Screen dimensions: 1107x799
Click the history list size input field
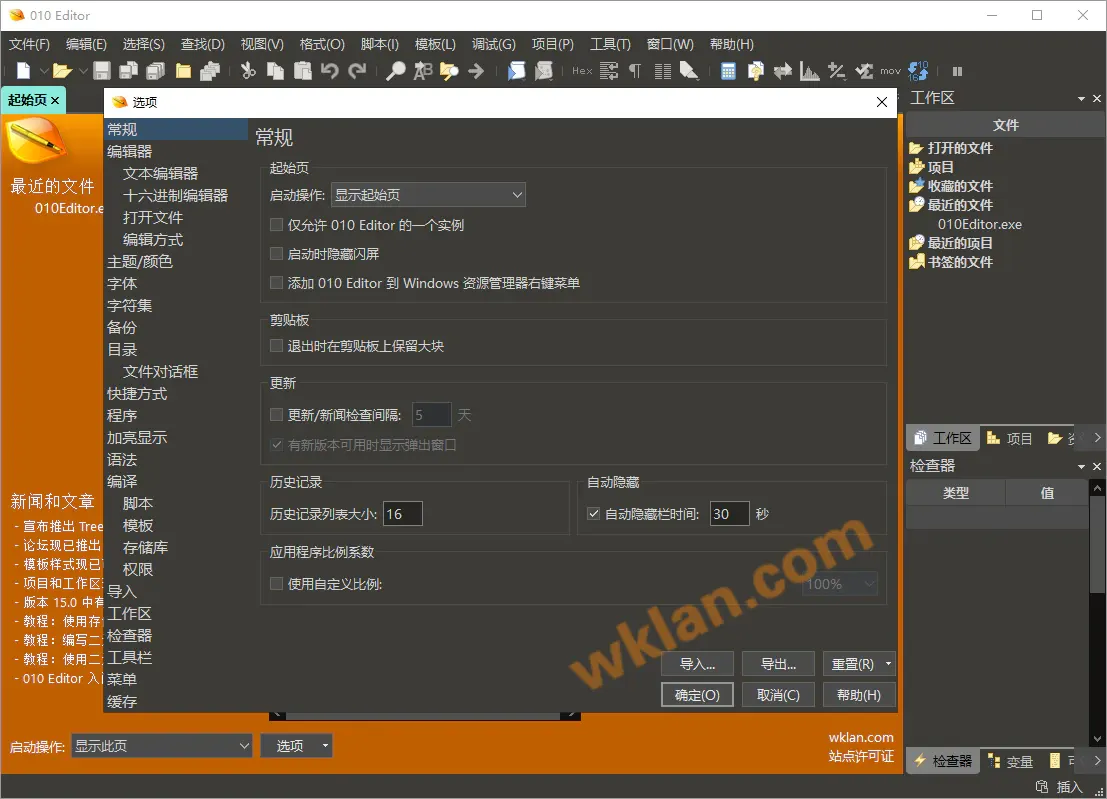[x=402, y=514]
